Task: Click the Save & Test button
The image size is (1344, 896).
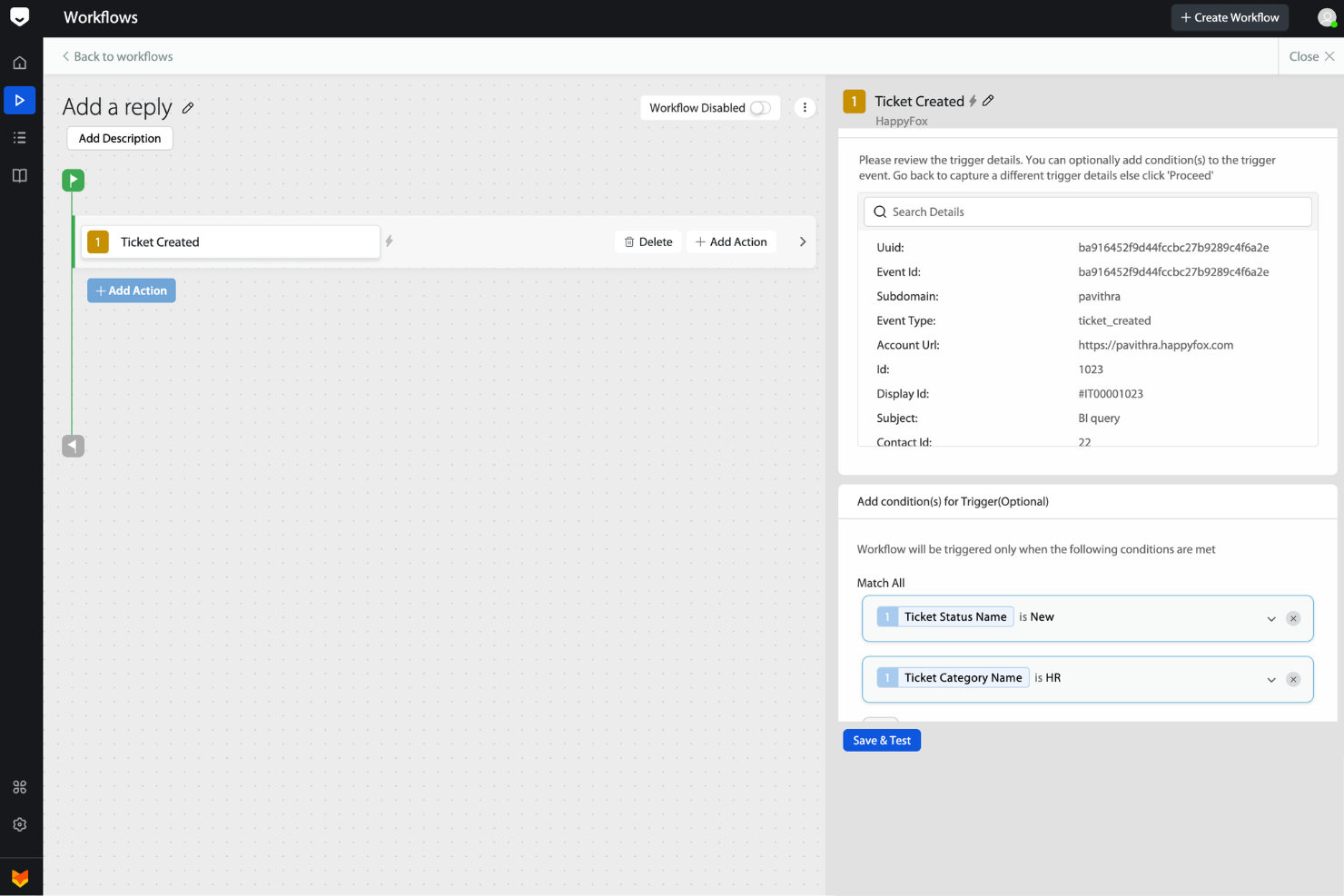Action: coord(881,740)
